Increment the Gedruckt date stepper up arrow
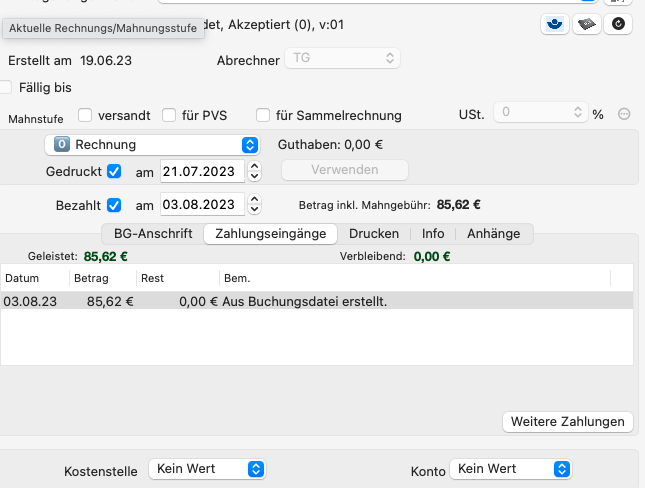The width and height of the screenshot is (645, 488). tap(255, 166)
